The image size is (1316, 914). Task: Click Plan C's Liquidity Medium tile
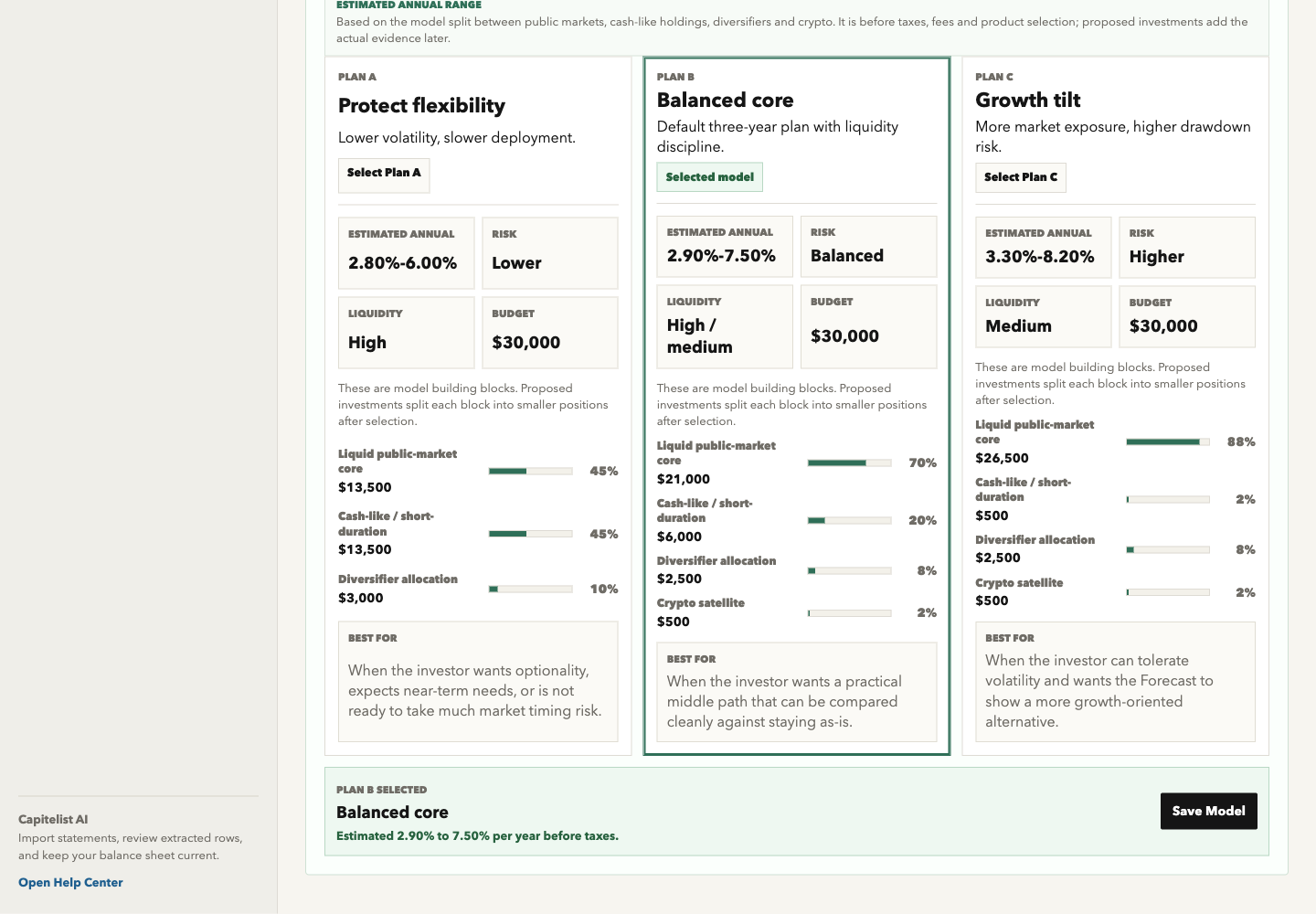1043,317
